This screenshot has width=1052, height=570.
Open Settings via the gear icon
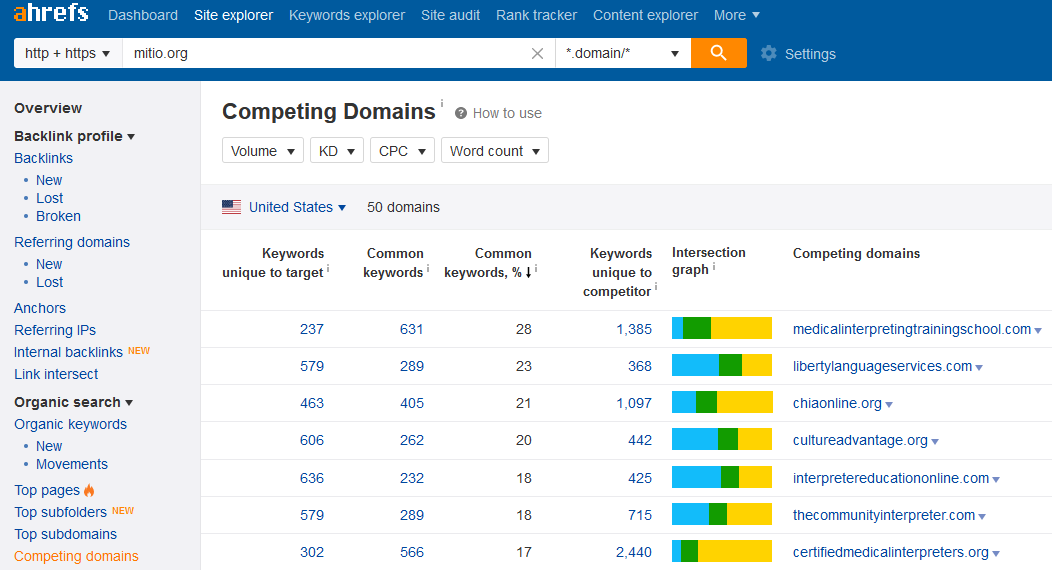(x=769, y=54)
